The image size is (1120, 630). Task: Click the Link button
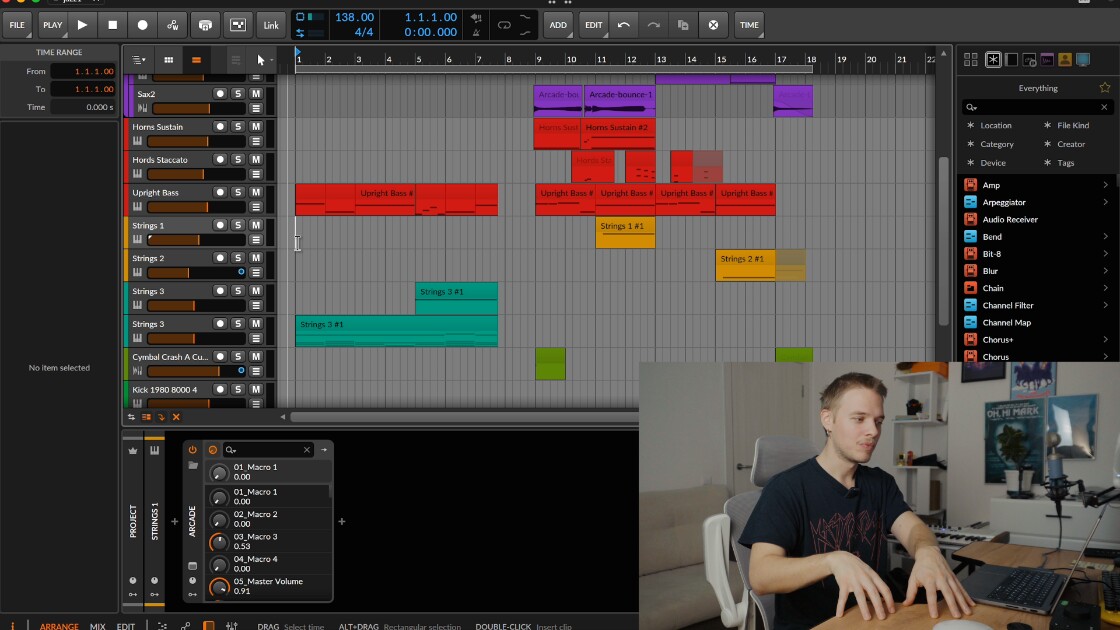pos(271,25)
